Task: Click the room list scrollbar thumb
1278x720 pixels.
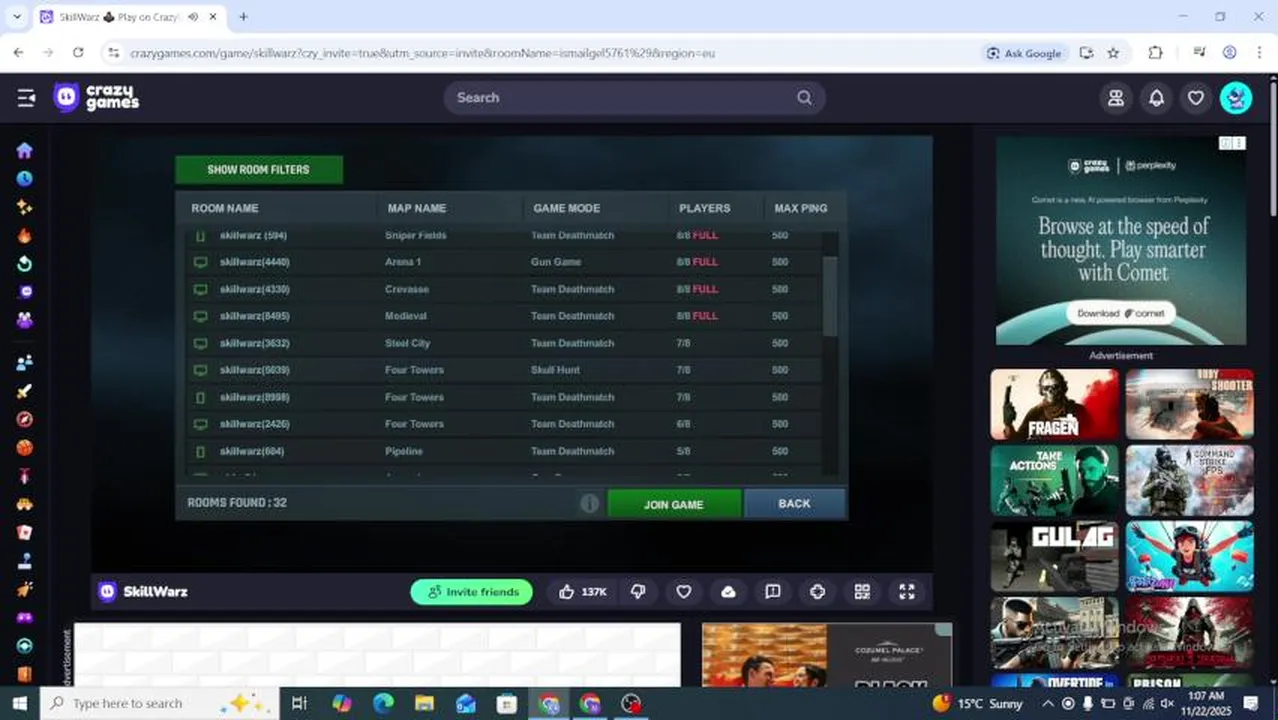Action: [830, 296]
